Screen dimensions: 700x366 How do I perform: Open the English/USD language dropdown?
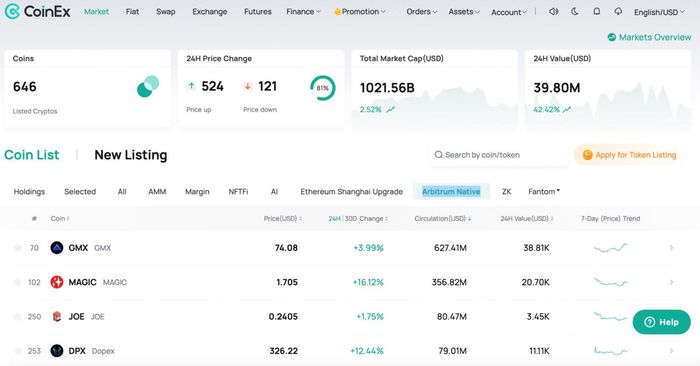tap(659, 12)
